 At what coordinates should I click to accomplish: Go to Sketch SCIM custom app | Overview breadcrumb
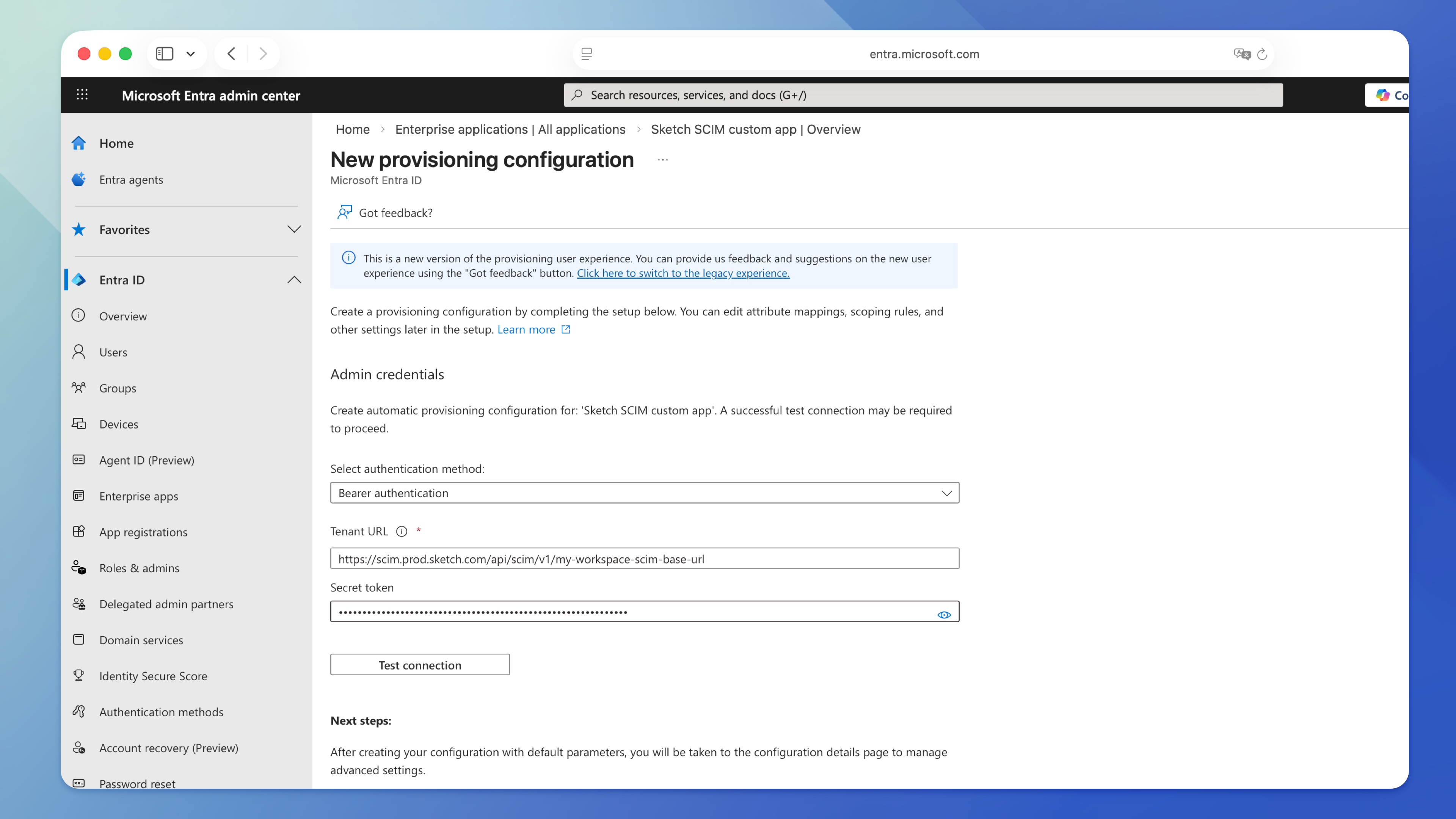755,129
